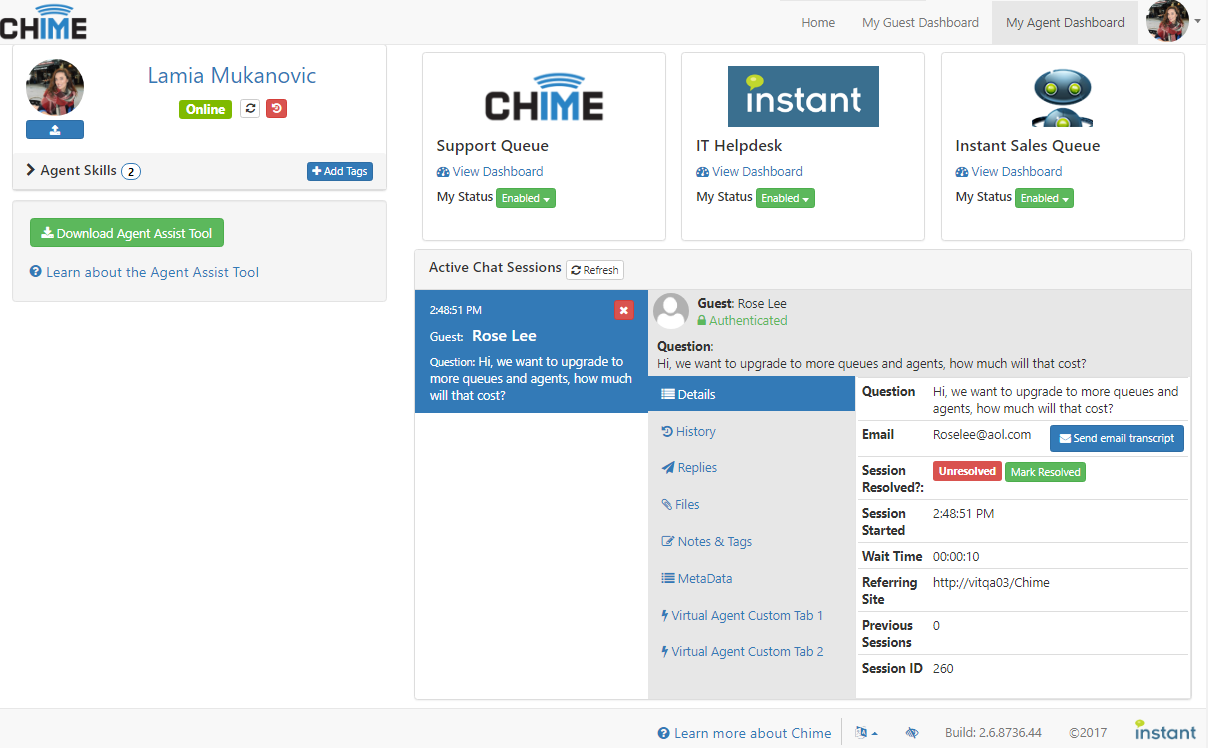Click the Chime logo in the header
Image resolution: width=1208 pixels, height=748 pixels.
coord(43,21)
